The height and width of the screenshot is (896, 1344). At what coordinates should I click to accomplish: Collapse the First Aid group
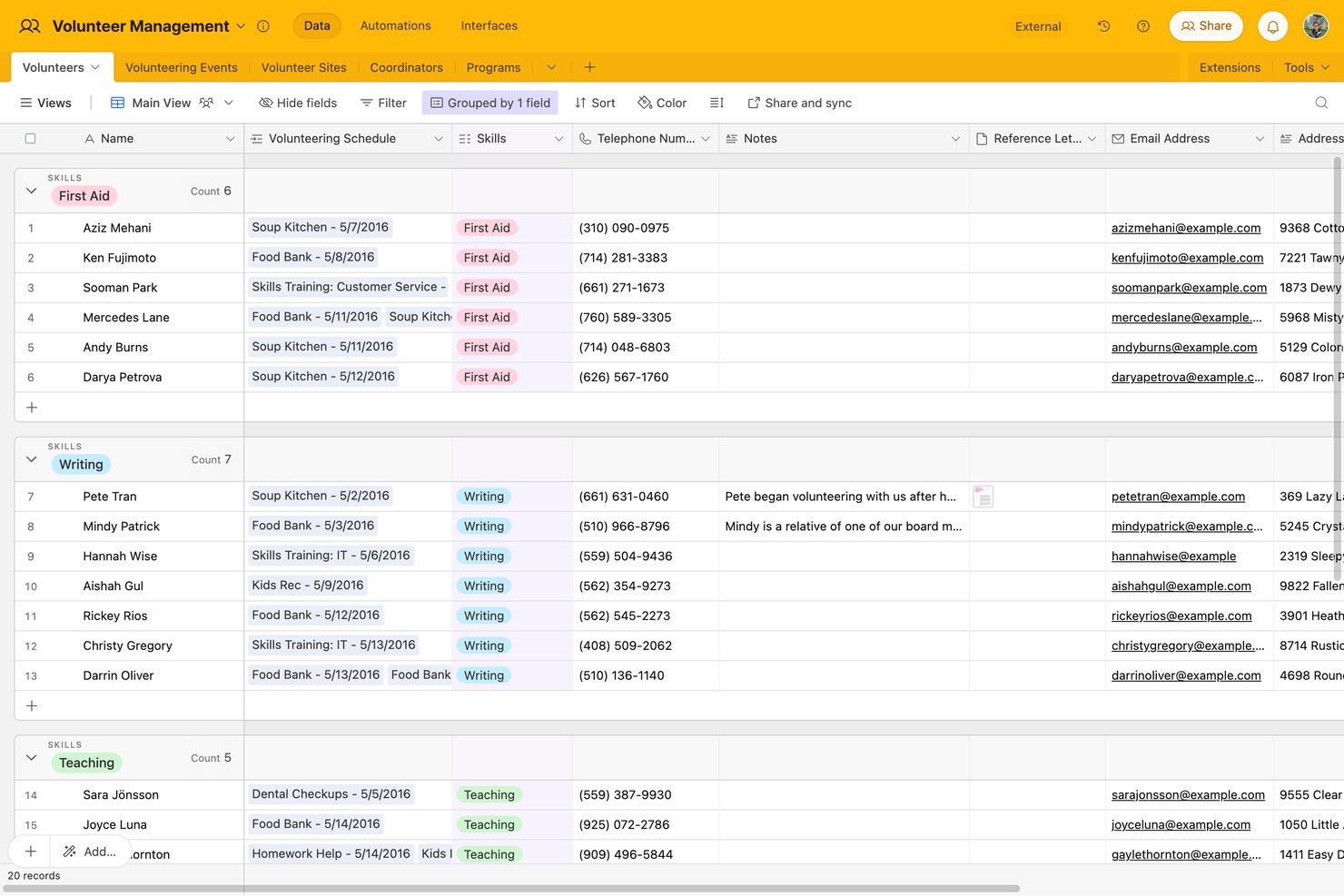[x=32, y=191]
